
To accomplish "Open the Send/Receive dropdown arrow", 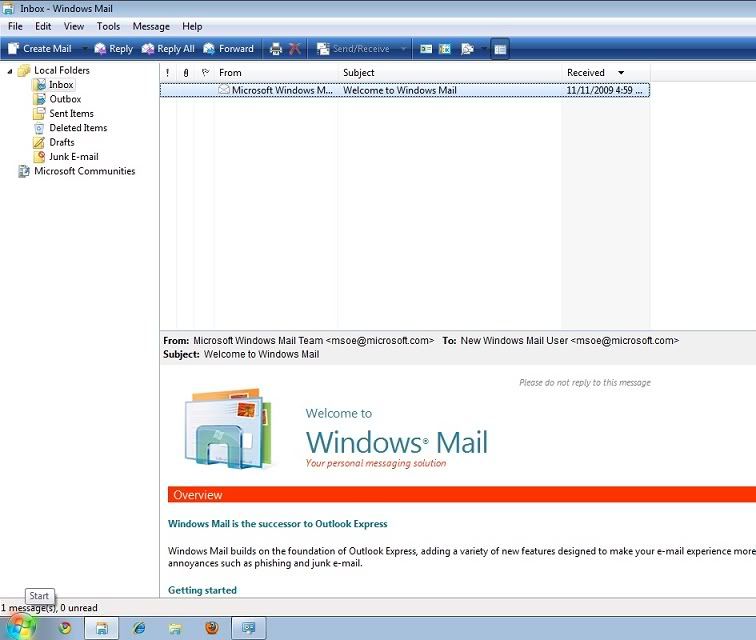I will [x=404, y=49].
